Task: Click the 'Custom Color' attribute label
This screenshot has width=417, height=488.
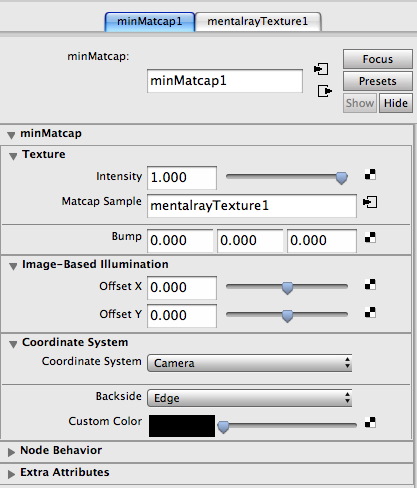Action: 105,421
